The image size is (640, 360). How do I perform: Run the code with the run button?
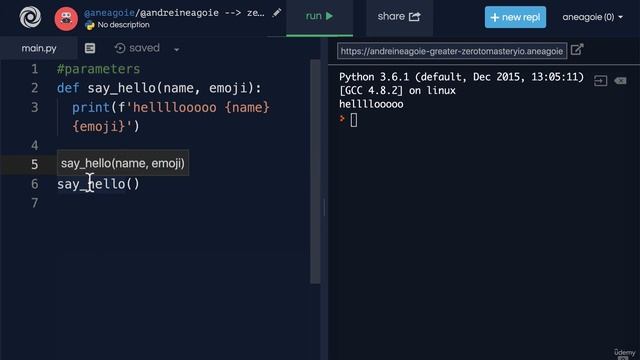(319, 16)
